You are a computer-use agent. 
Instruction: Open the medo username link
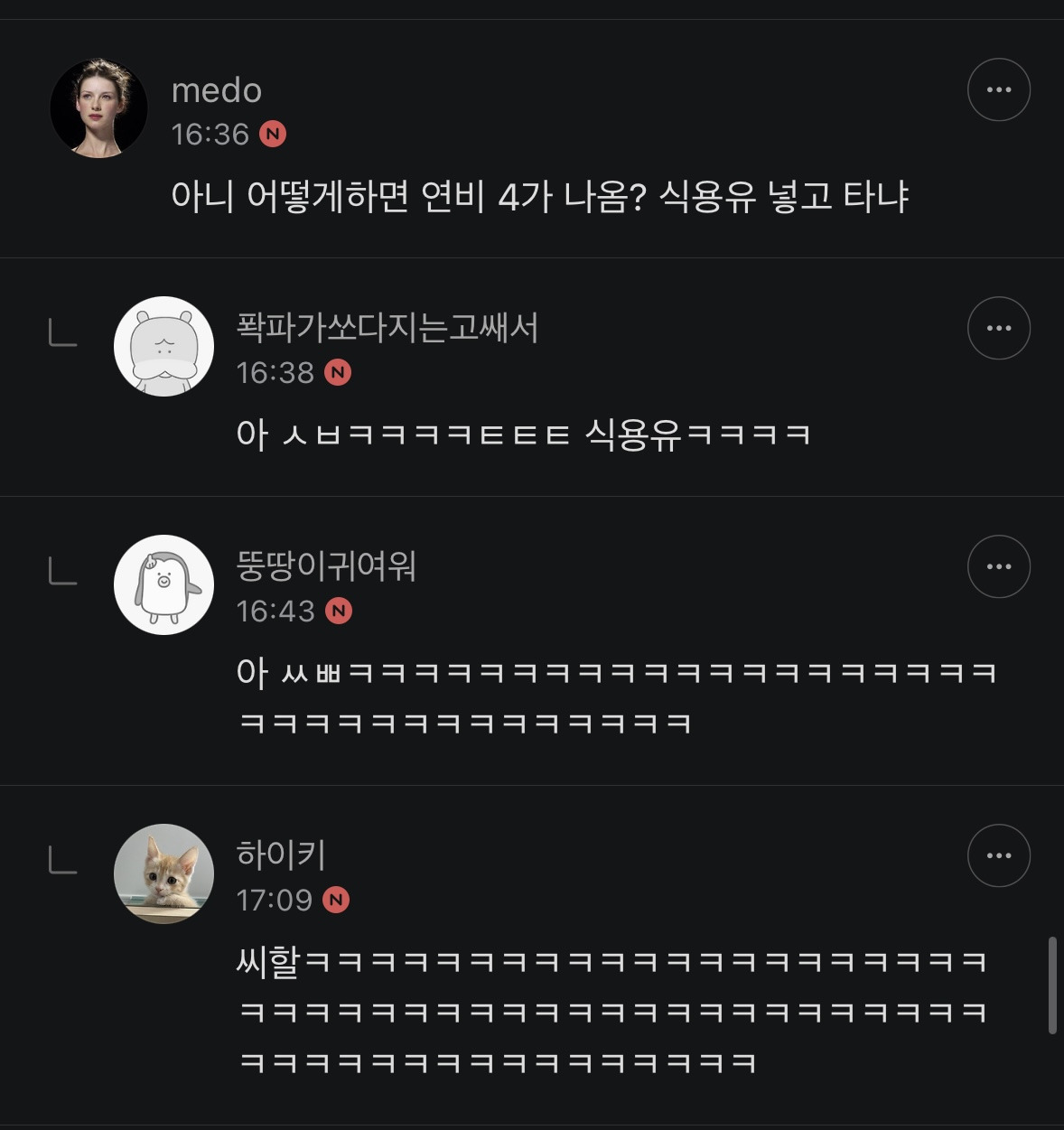point(217,90)
